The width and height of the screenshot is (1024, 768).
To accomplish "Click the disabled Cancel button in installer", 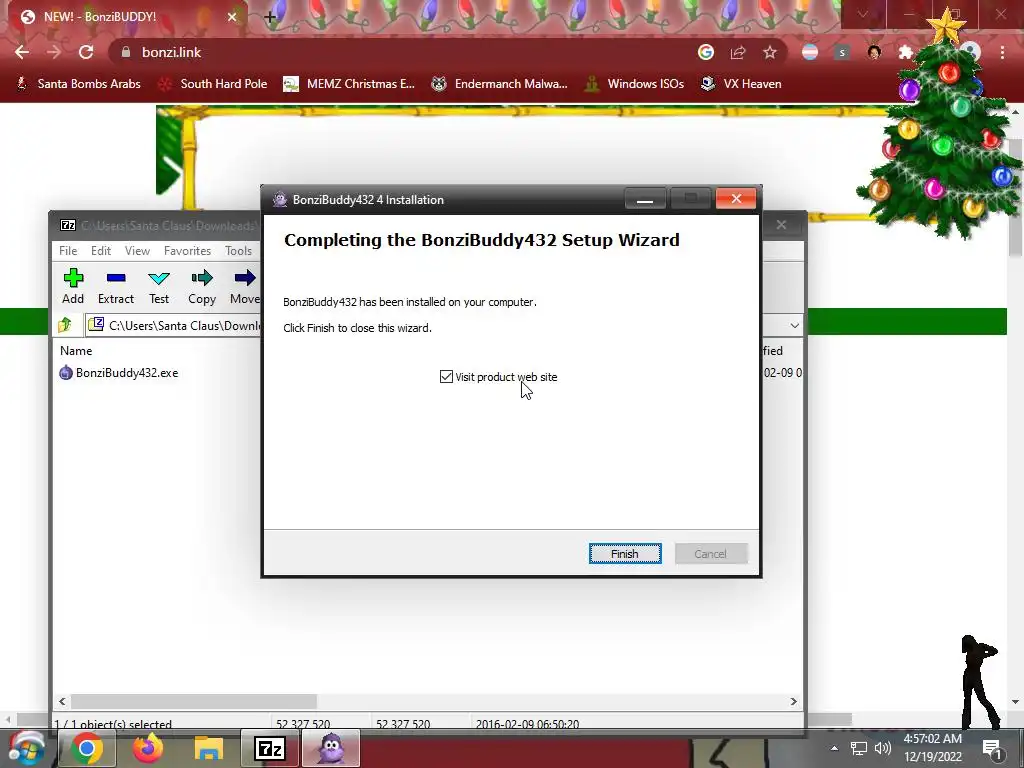I will (x=711, y=553).
